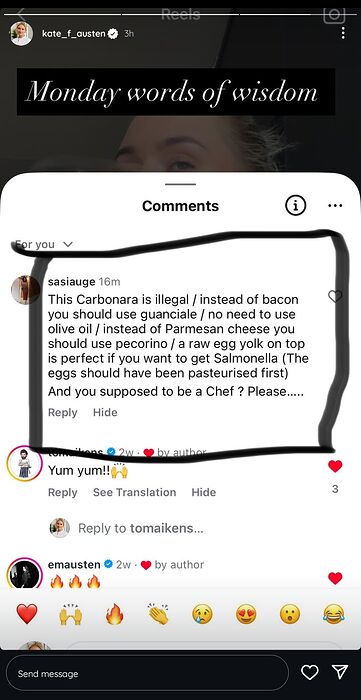Image resolution: width=361 pixels, height=700 pixels.
Task: Tap the paper plane share icon
Action: (x=340, y=672)
